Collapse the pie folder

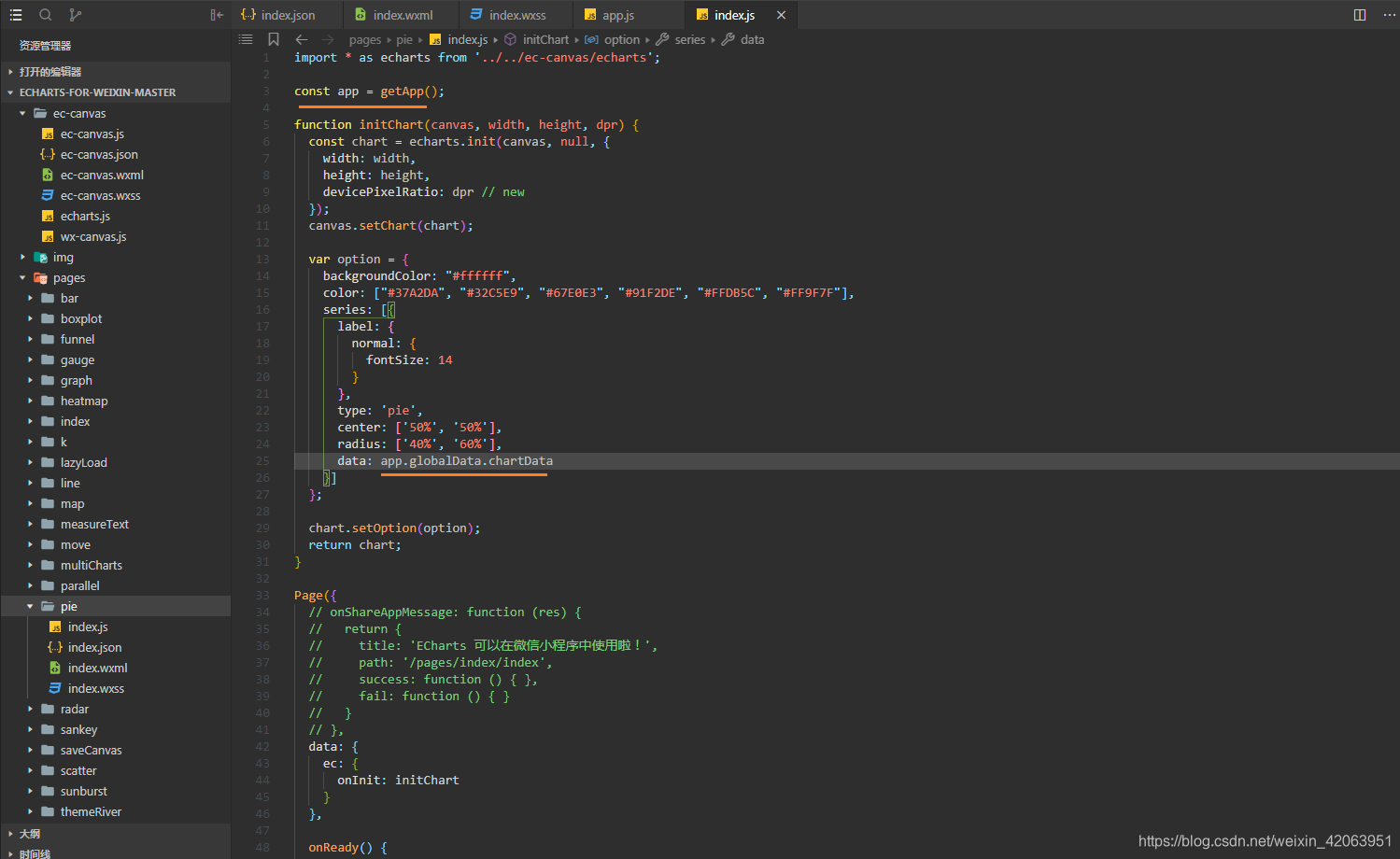(116, 606)
